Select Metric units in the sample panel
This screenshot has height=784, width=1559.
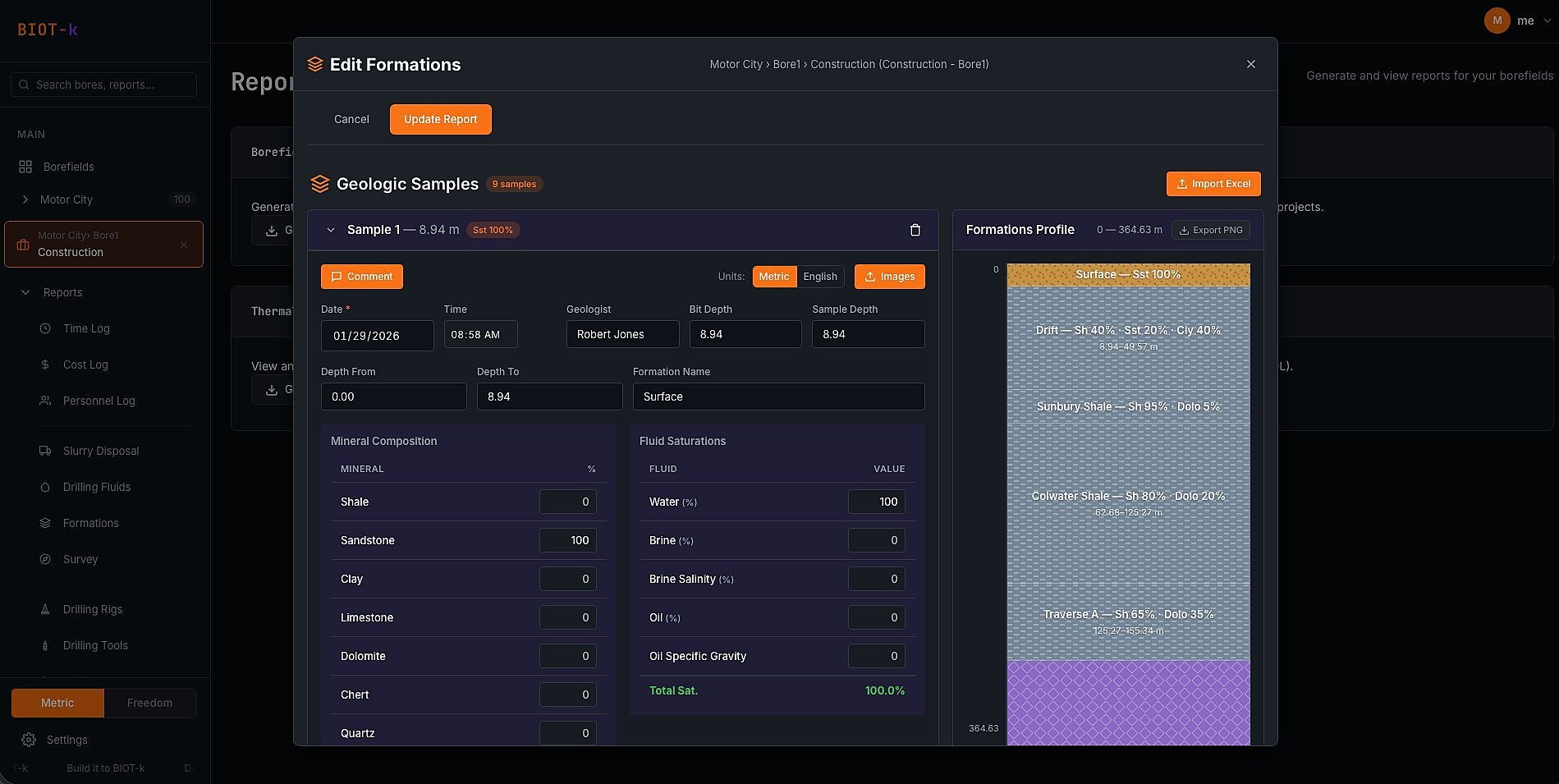(773, 277)
